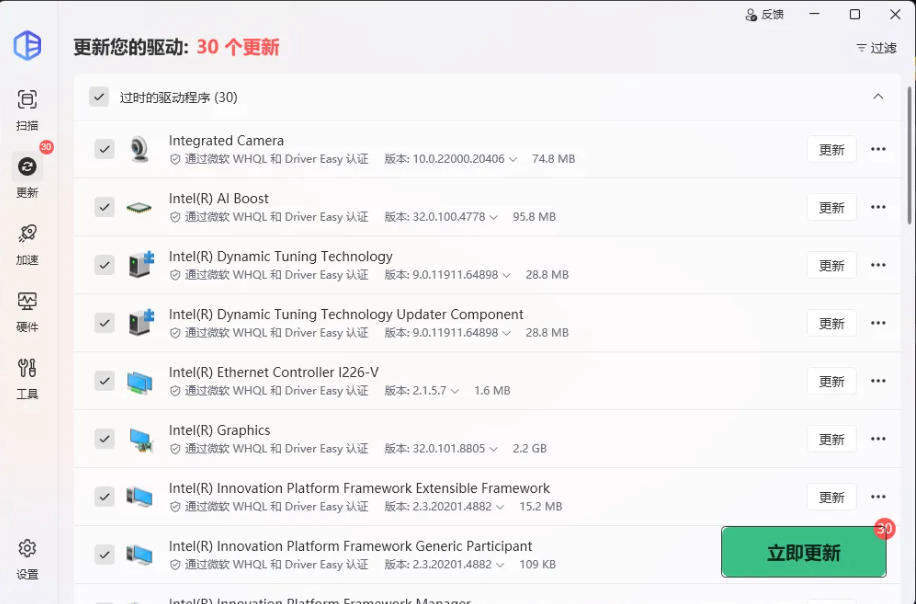Click the Ethernet Controller I226-V network icon

[140, 381]
